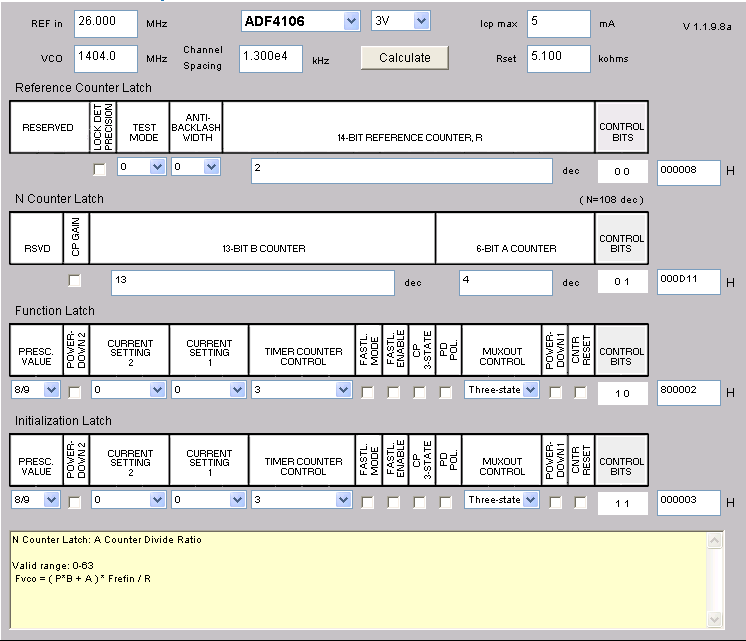Toggle Function Latch Fastlock Enable checkbox
Viewport: 746px width, 641px height.
point(393,393)
